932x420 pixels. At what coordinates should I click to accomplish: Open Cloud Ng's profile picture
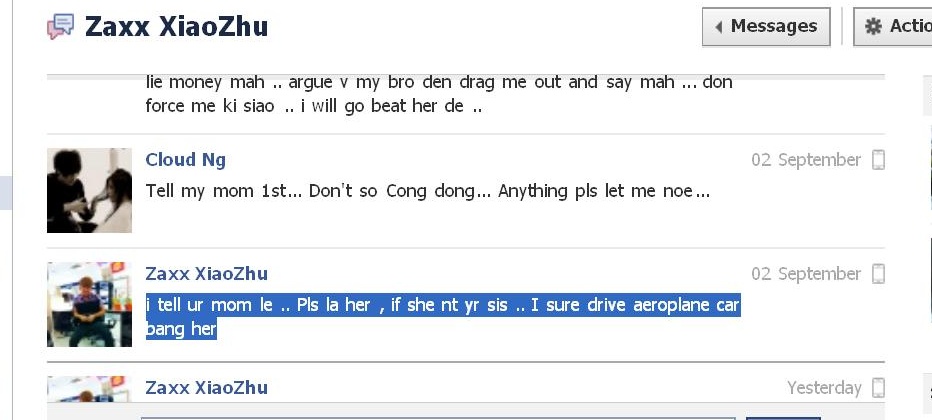tap(89, 190)
